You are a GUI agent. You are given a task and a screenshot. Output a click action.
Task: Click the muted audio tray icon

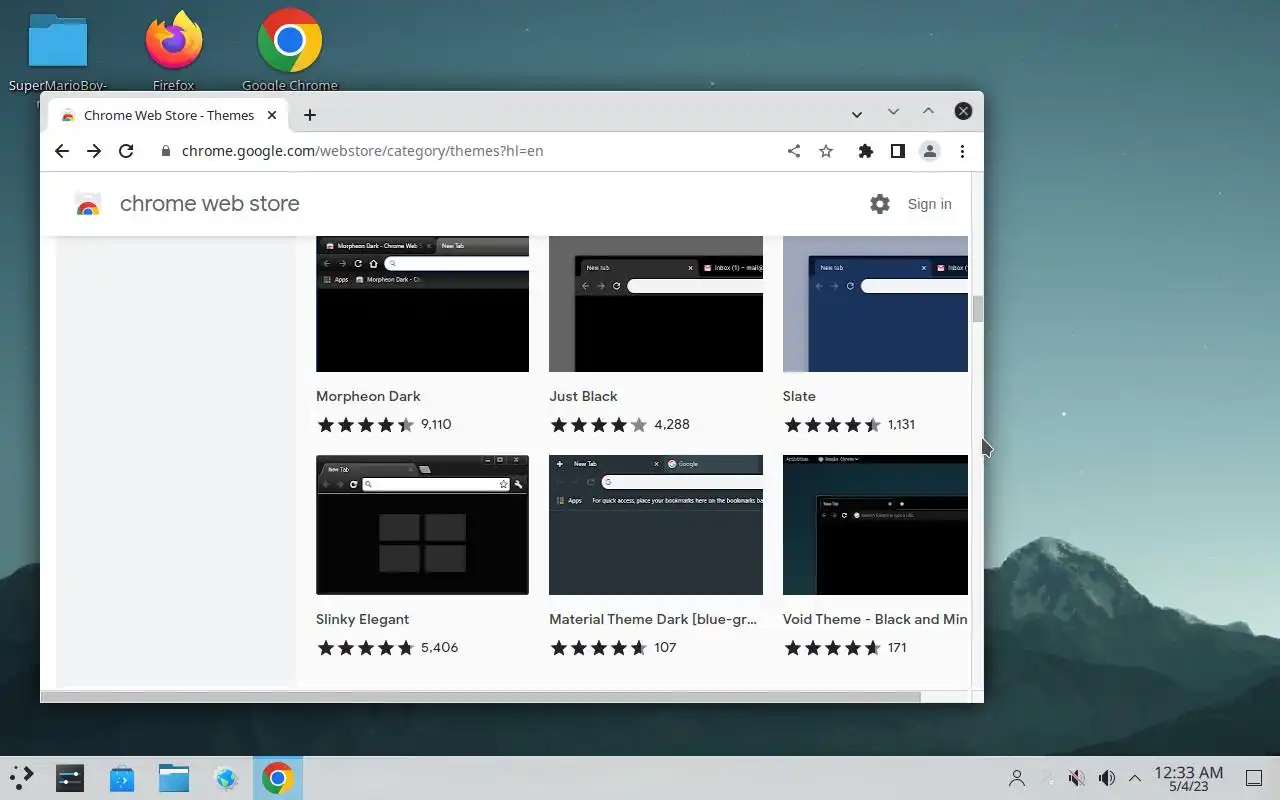[1077, 778]
